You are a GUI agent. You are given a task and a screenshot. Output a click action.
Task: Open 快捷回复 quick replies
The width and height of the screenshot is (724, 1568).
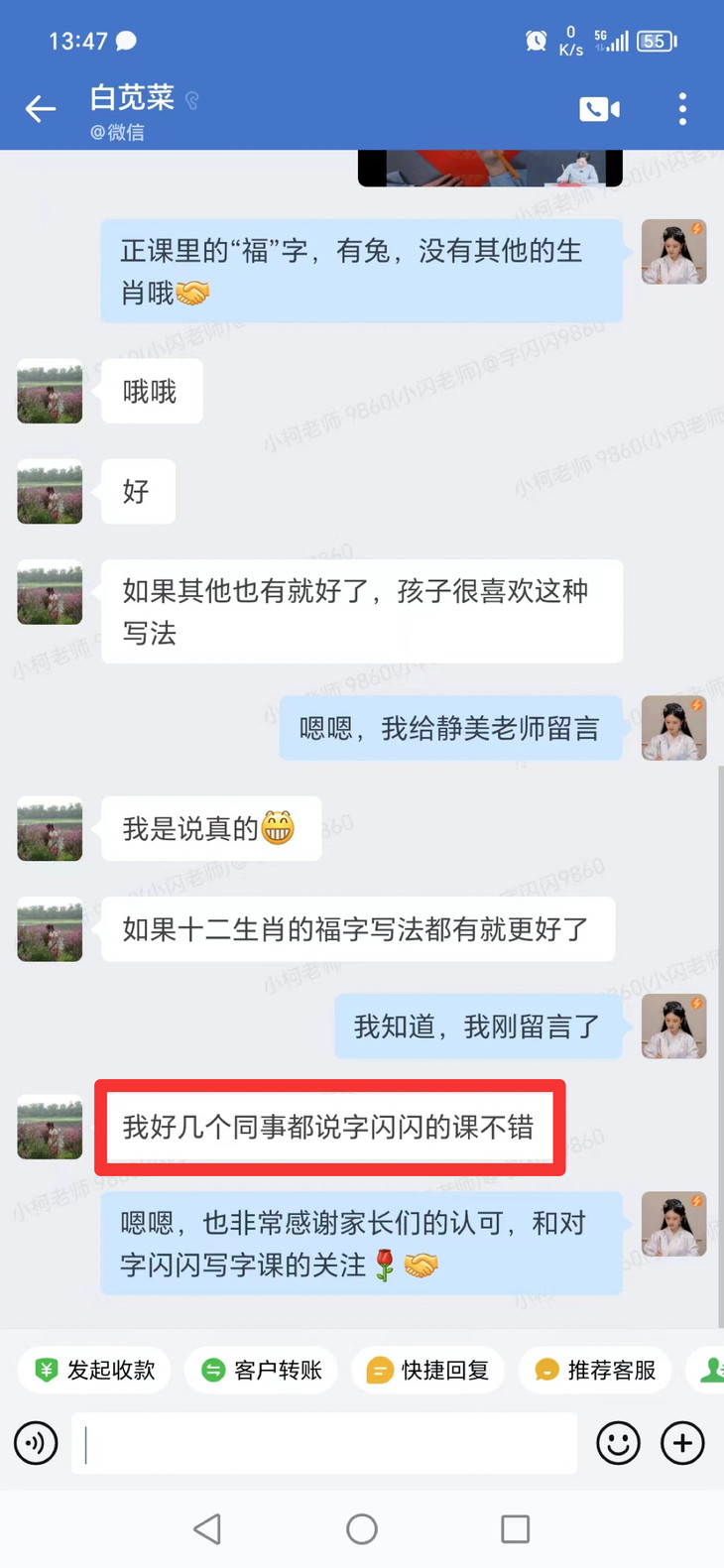pos(428,1370)
